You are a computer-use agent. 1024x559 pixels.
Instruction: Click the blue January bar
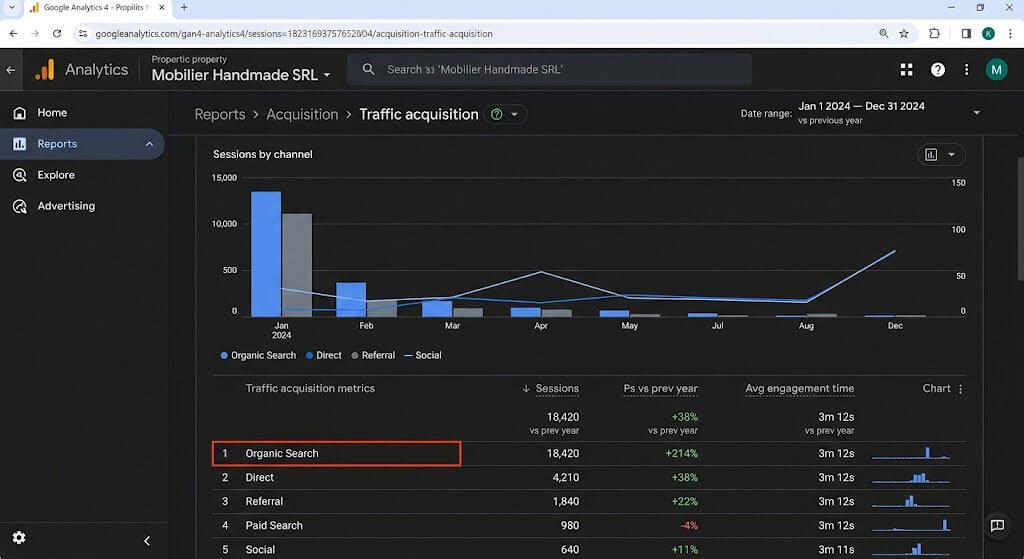pyautogui.click(x=266, y=254)
